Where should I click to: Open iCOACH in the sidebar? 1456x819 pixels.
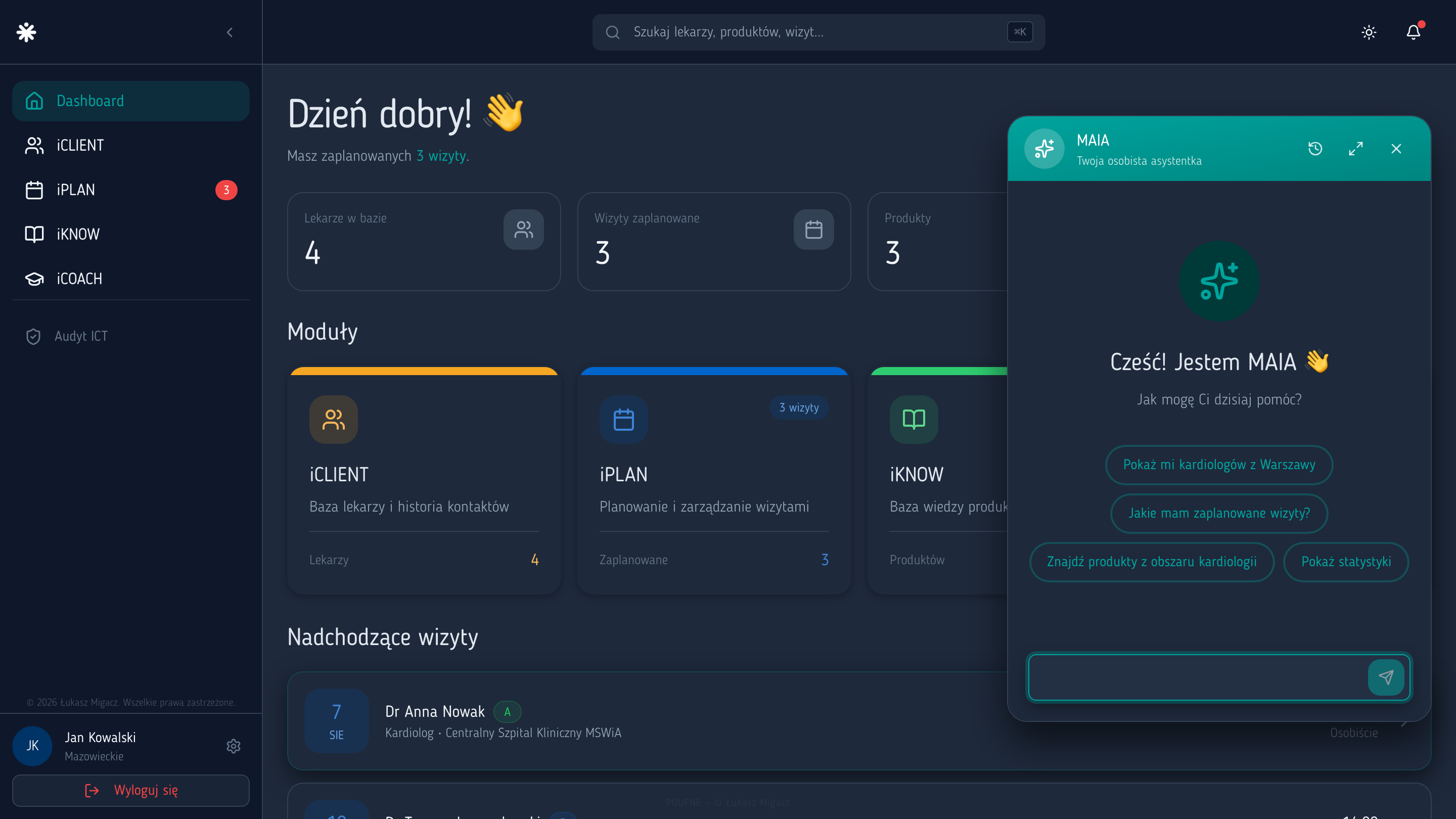[x=130, y=279]
